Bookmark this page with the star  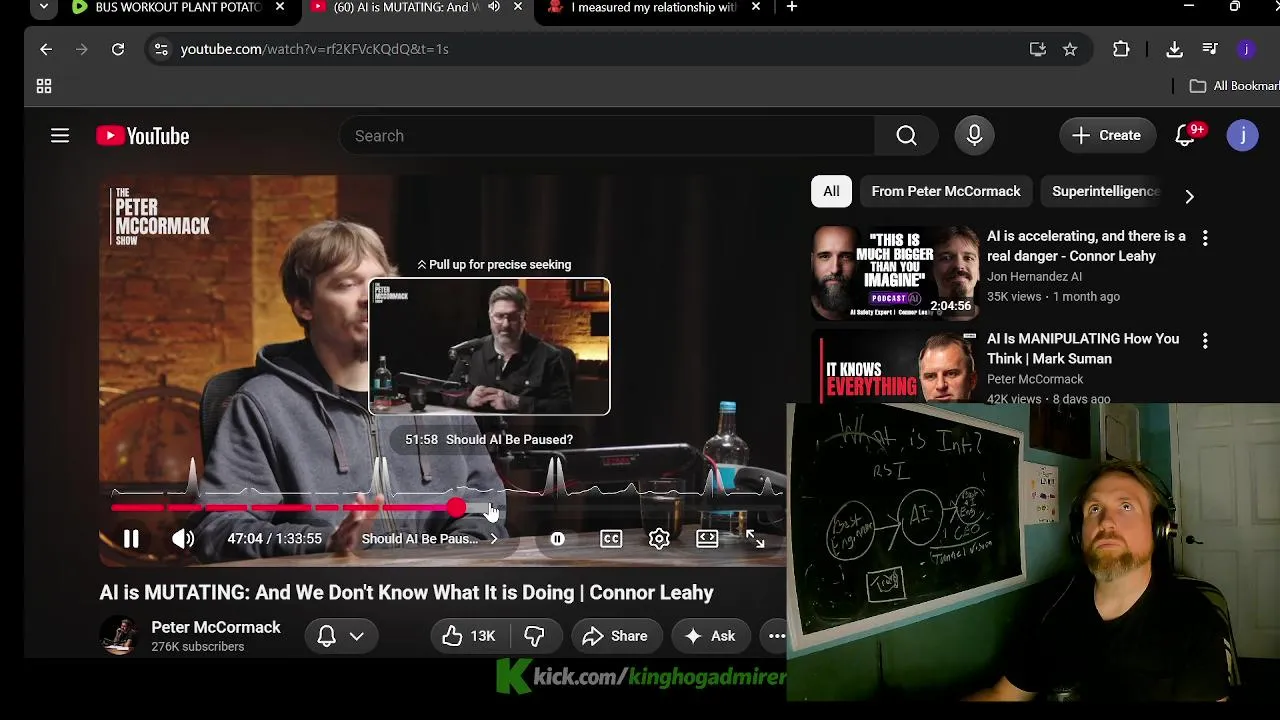(1070, 49)
